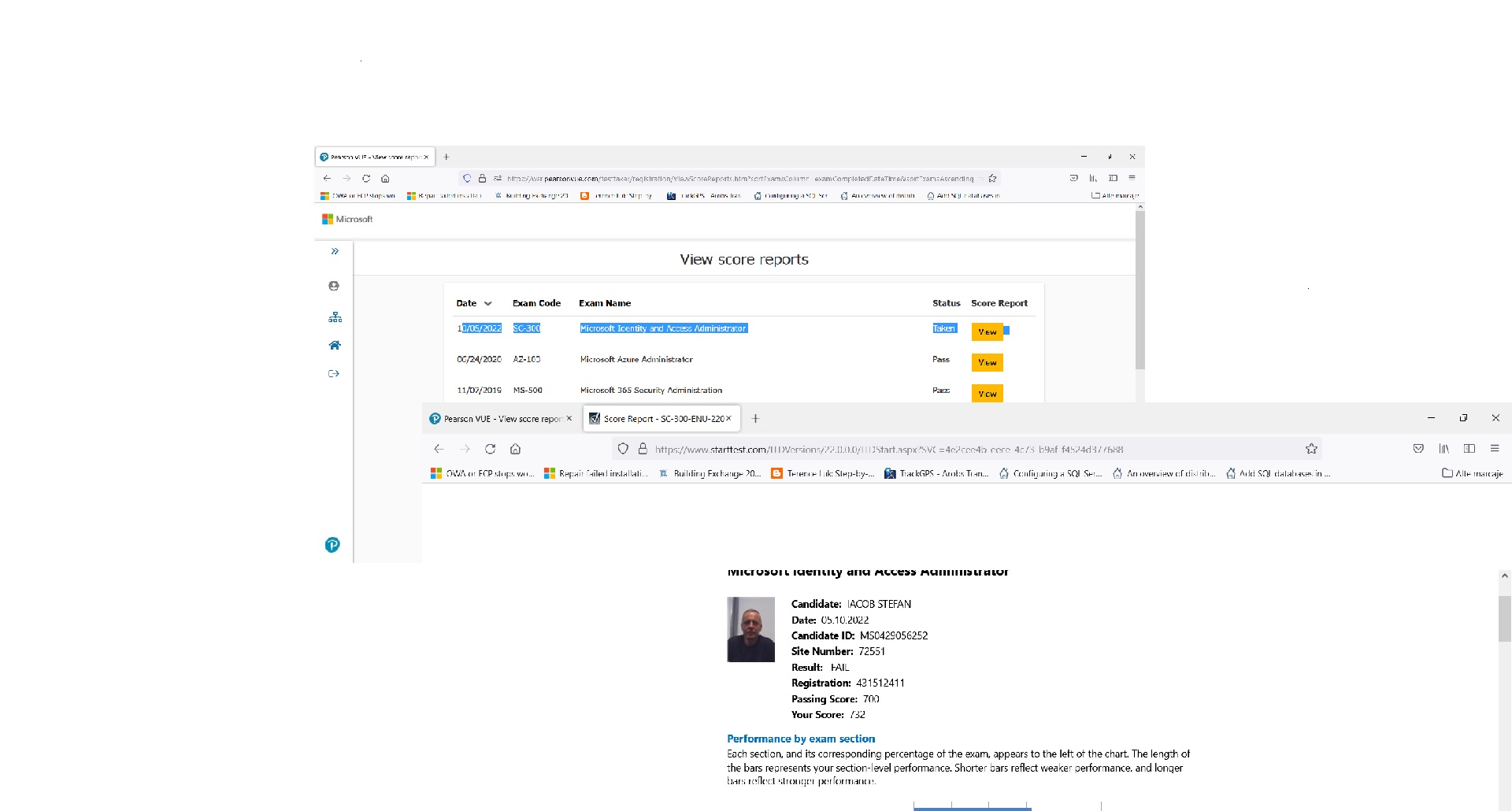
Task: Minimize the front Score Report browser window
Action: point(1431,418)
